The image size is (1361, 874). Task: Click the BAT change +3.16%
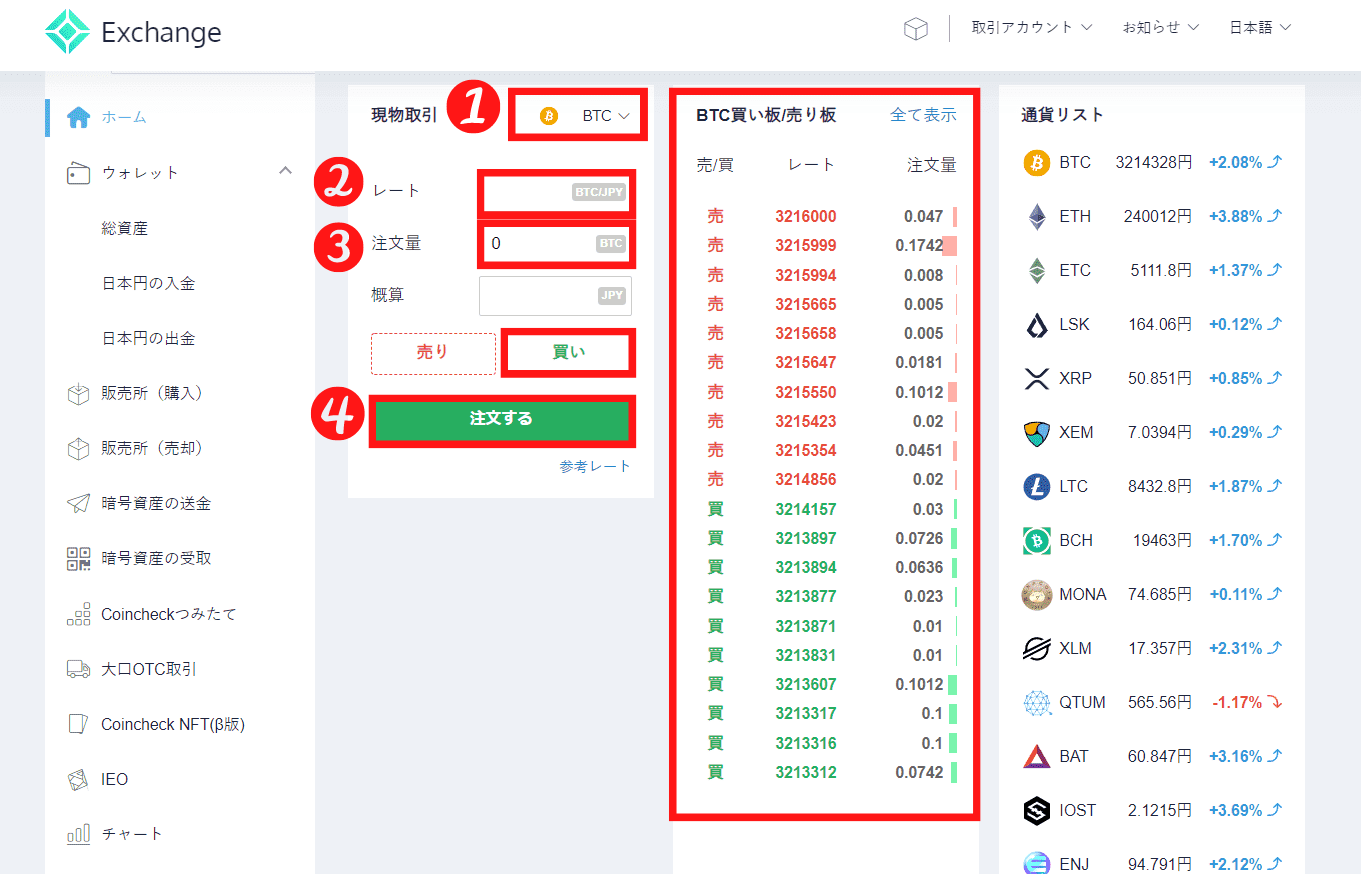pos(1235,756)
